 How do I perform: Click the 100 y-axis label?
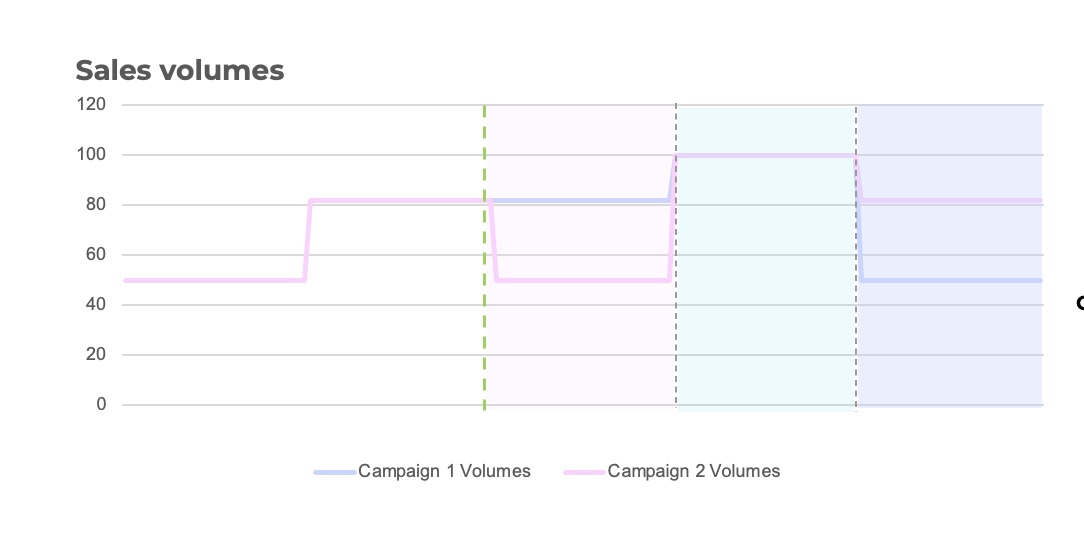coord(91,154)
